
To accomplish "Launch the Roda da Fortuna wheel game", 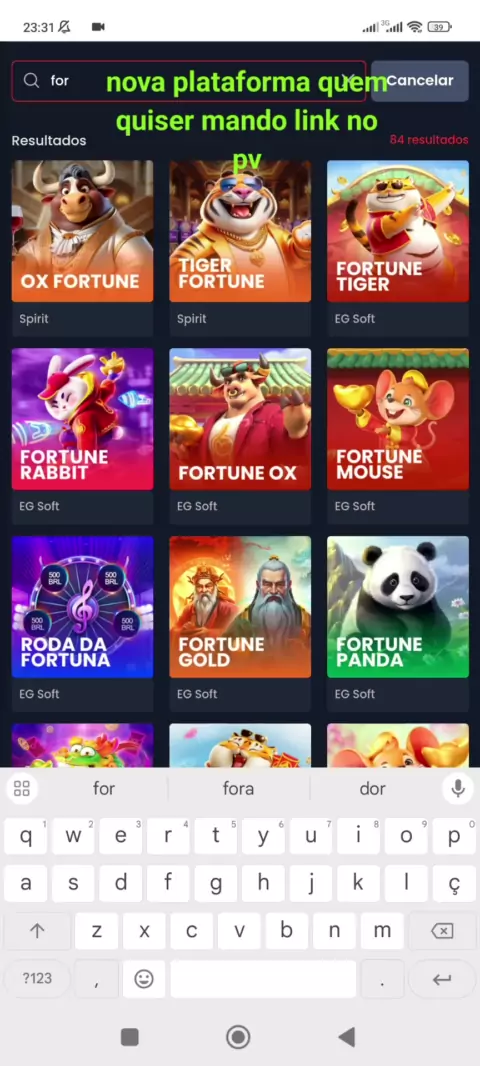I will tap(82, 607).
